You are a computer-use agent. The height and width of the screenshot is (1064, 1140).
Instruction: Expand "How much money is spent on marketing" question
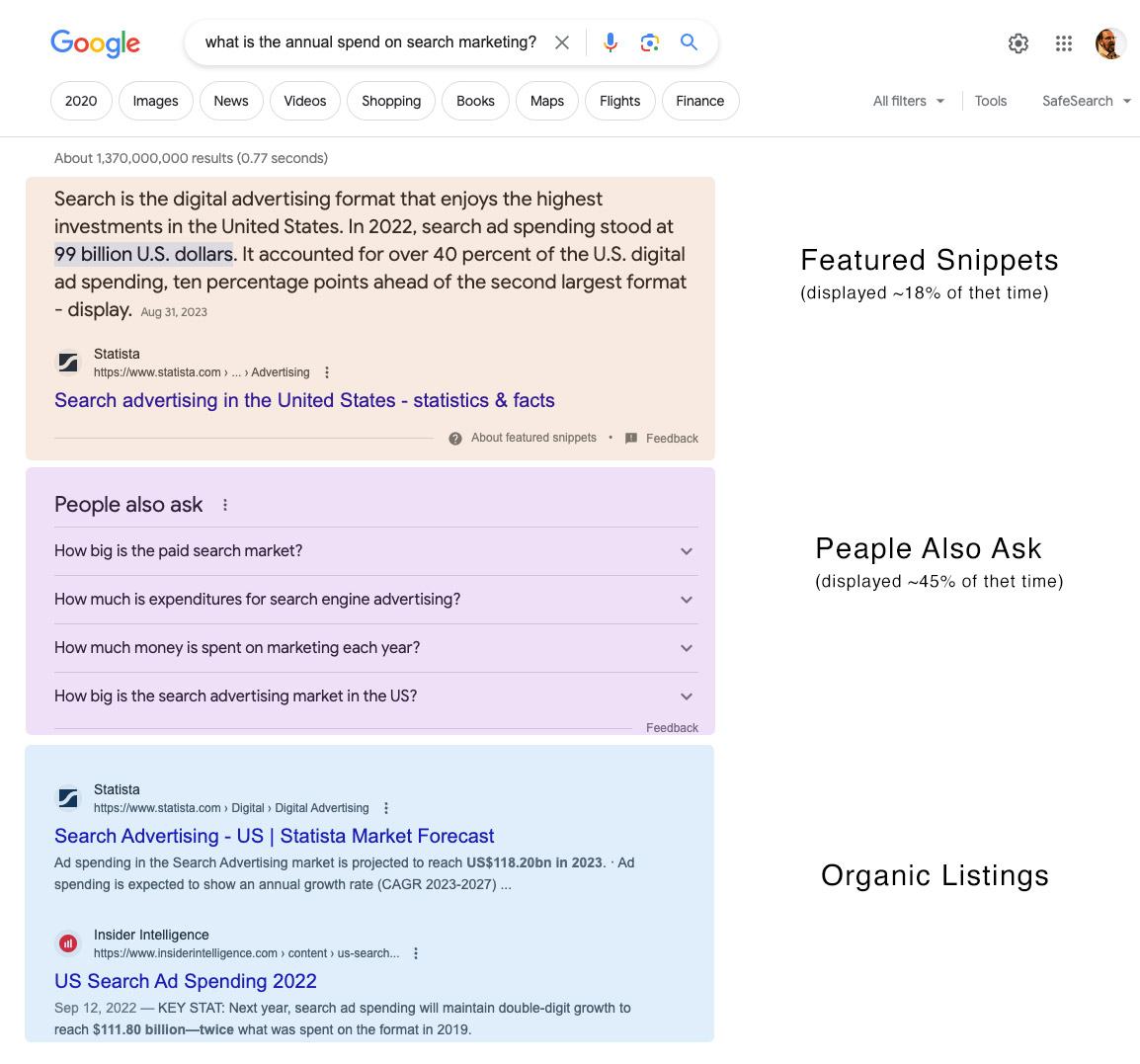click(687, 648)
